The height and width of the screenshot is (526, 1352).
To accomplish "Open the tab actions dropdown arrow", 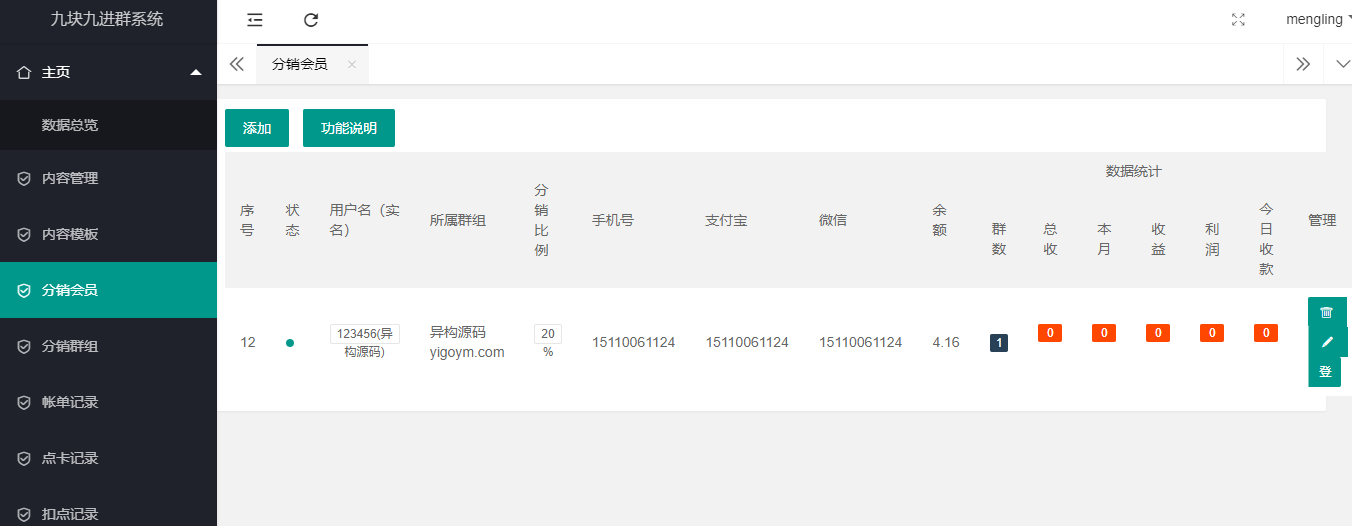I will [x=1342, y=64].
